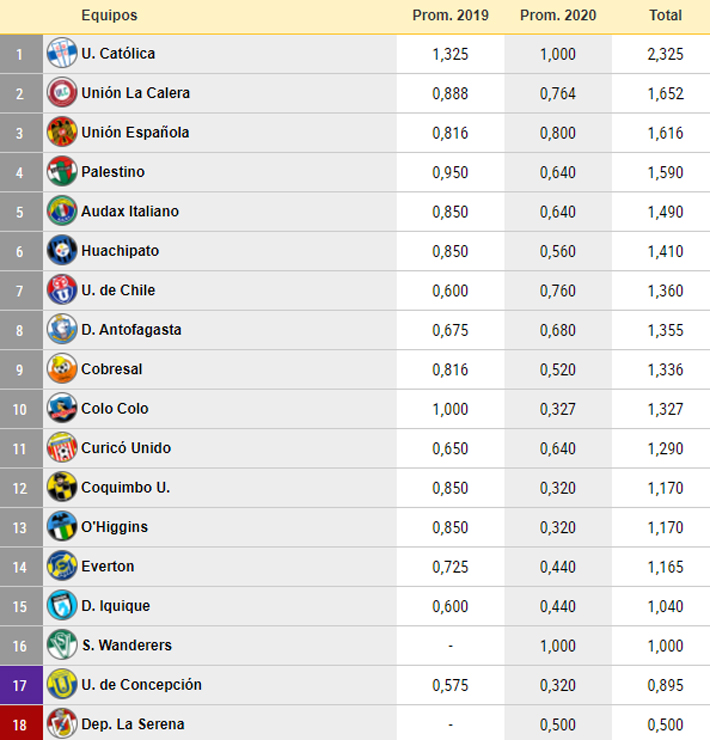Viewport: 710px width, 740px height.
Task: Sort by the Prom. 2019 column header
Action: tap(450, 16)
